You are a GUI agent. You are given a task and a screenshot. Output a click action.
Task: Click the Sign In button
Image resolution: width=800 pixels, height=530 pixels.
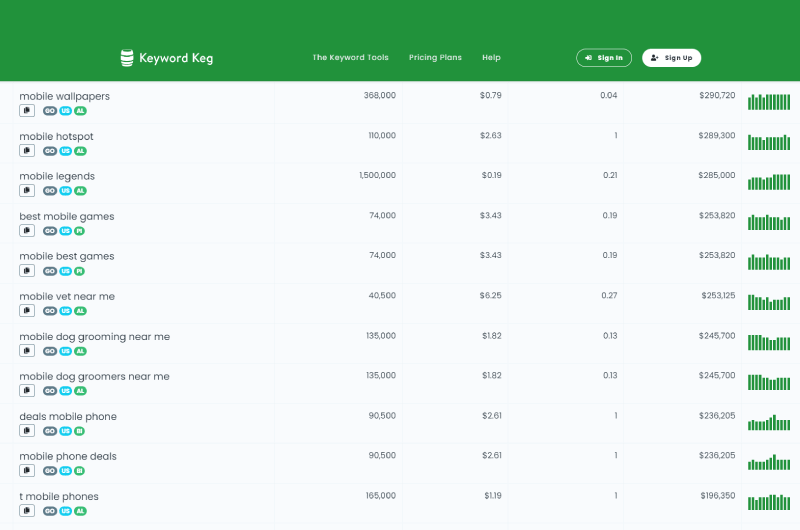(x=604, y=58)
